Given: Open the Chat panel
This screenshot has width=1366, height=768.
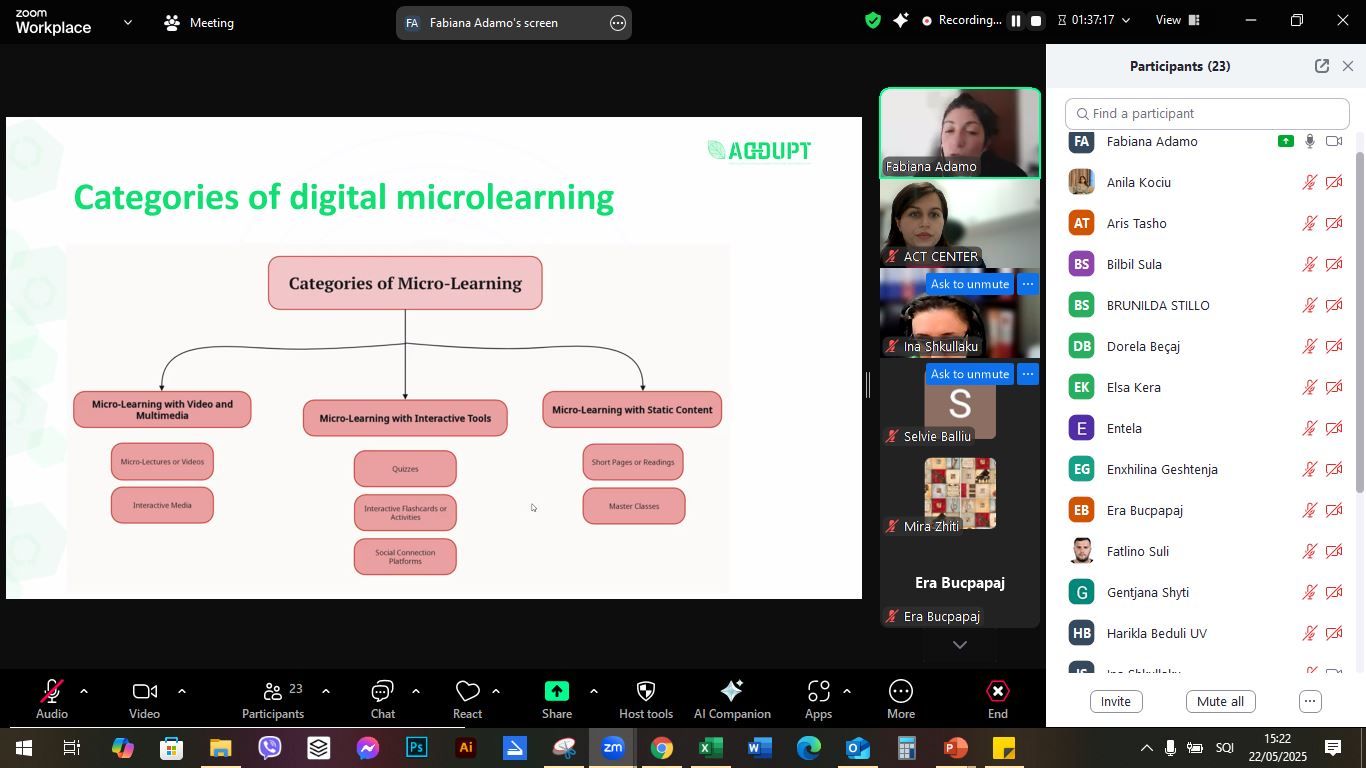Looking at the screenshot, I should click(x=382, y=699).
